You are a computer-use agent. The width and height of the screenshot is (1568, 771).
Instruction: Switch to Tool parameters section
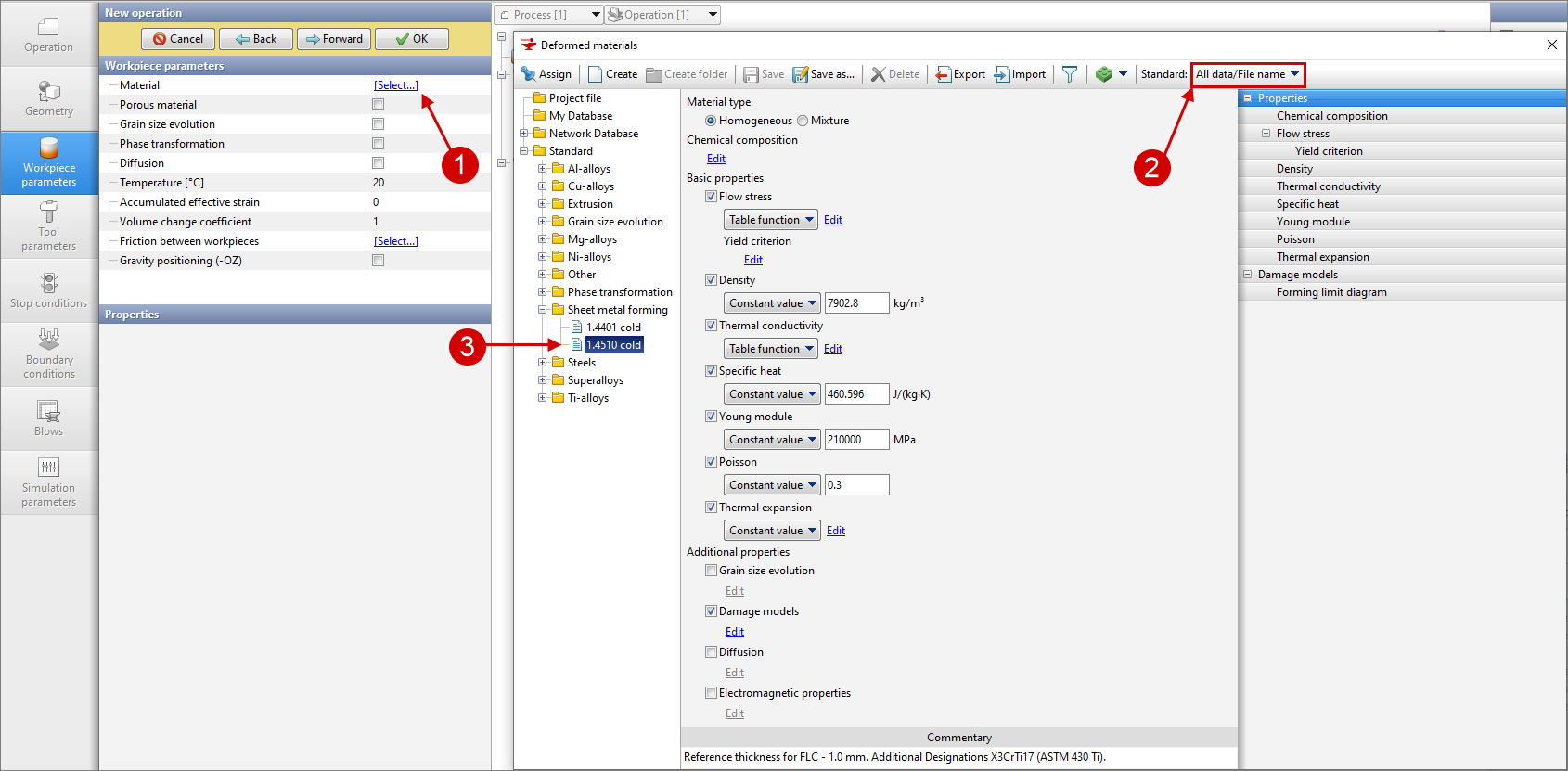(x=49, y=225)
